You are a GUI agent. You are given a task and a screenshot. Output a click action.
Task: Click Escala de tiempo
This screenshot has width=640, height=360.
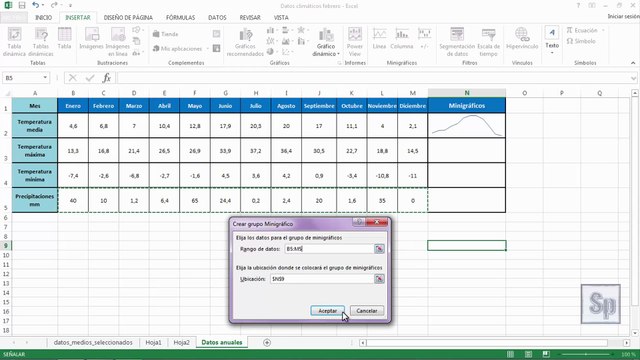(x=489, y=41)
